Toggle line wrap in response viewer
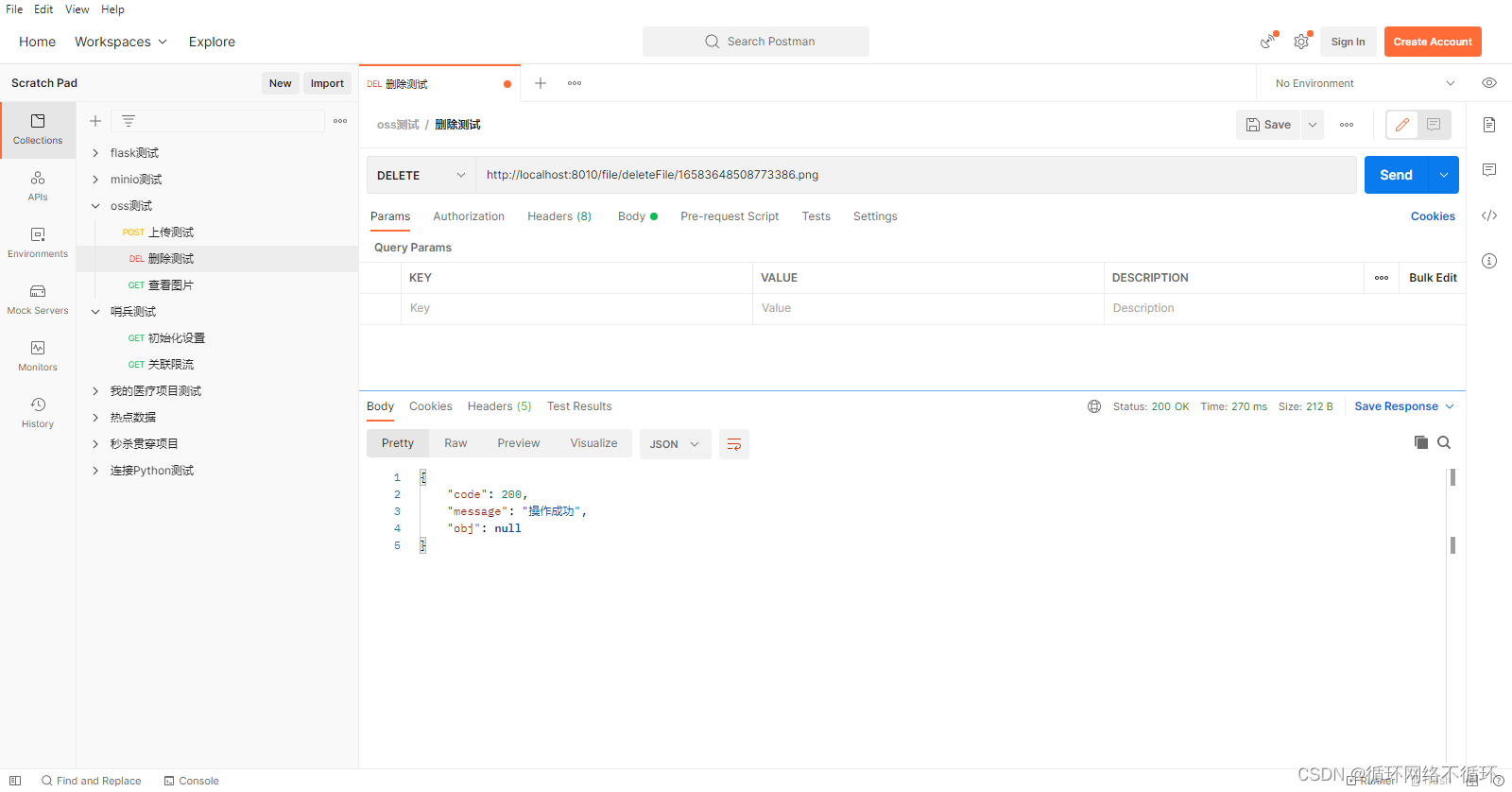 point(734,444)
